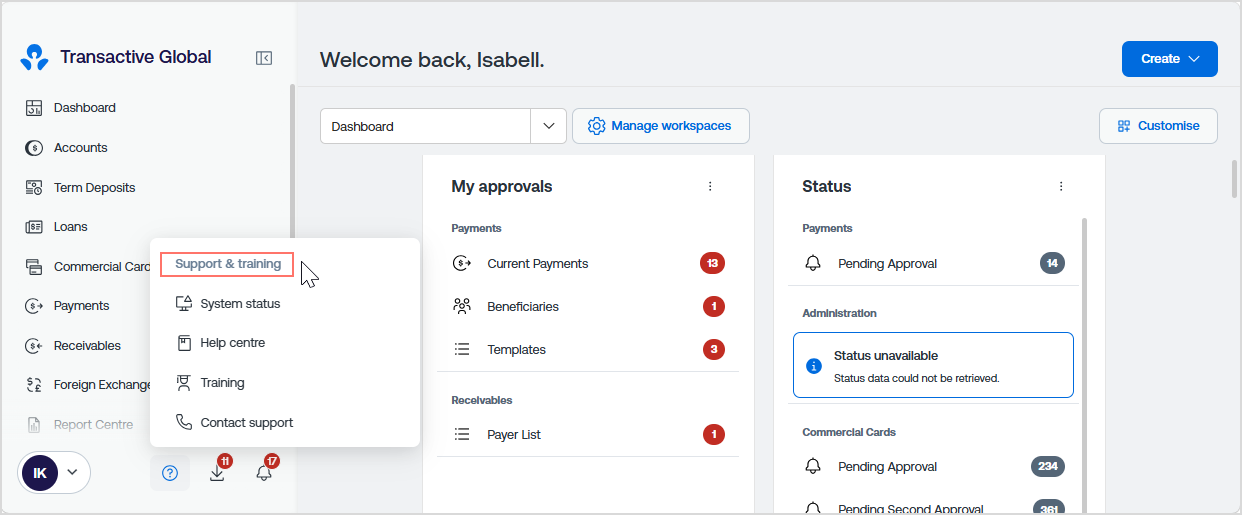This screenshot has width=1242, height=515.
Task: Open Payer List receivables link
Action: point(514,434)
